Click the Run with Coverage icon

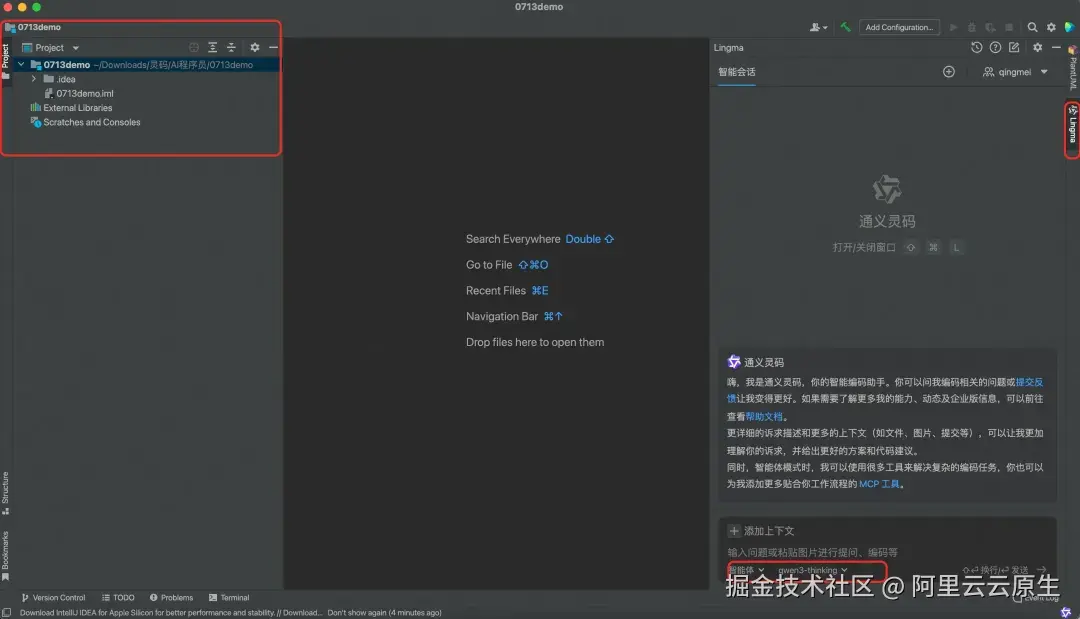(x=990, y=27)
